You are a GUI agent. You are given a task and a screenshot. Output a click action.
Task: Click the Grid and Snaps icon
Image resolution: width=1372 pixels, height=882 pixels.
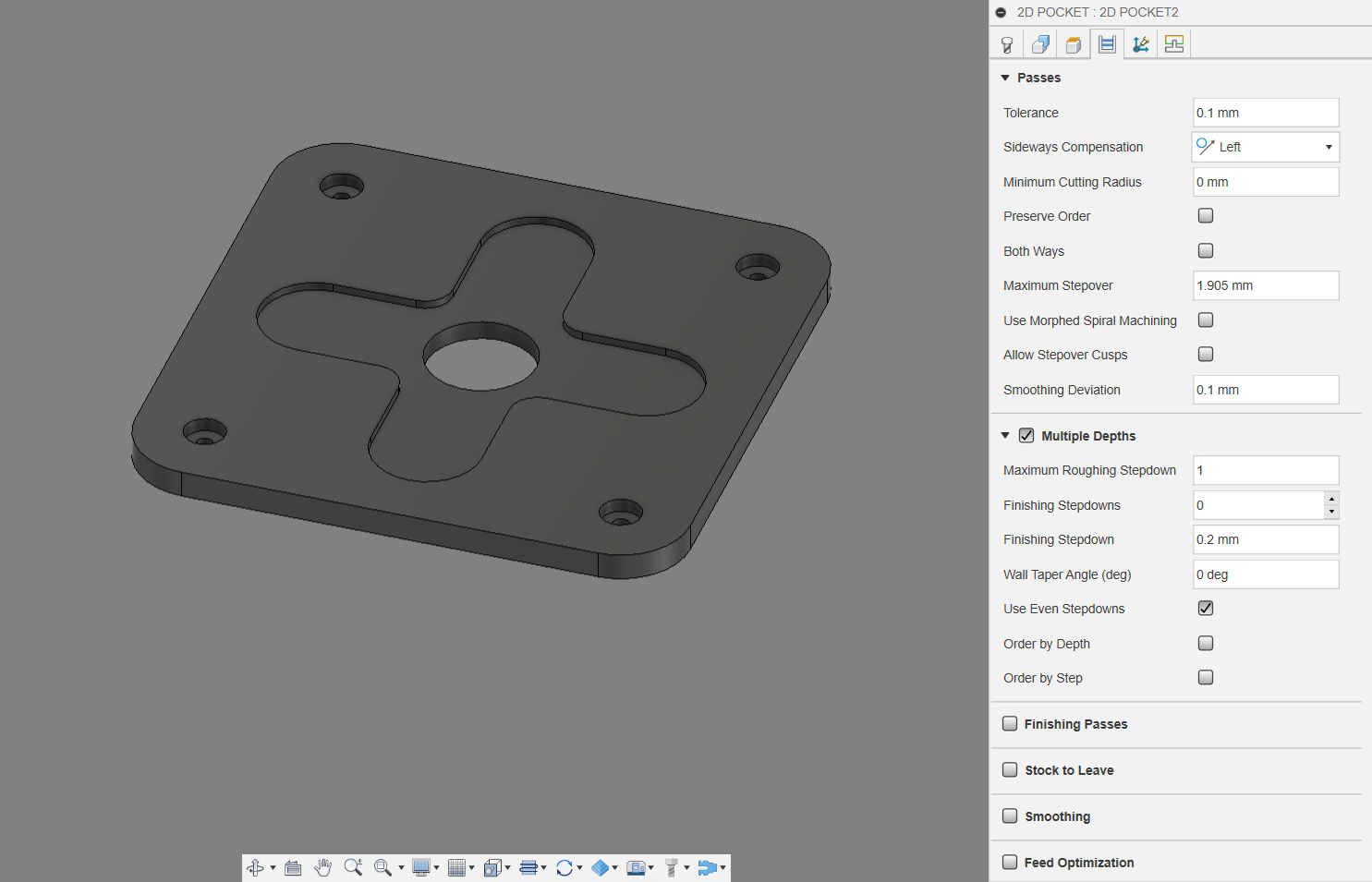pyautogui.click(x=456, y=867)
